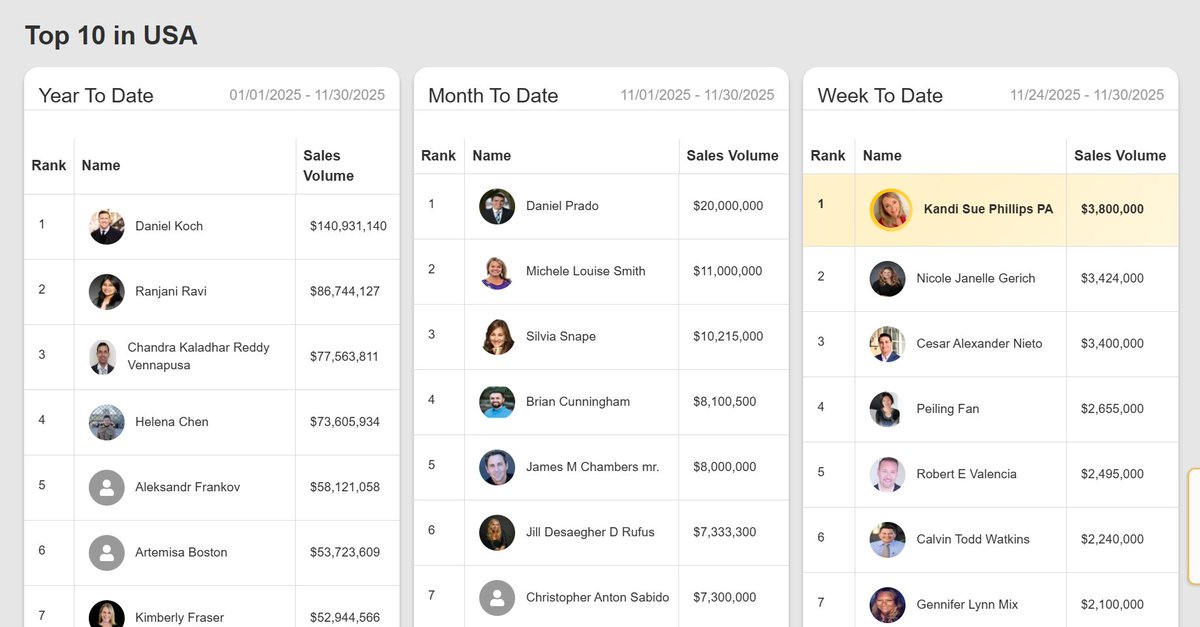Click the name Daniel Koch
The width and height of the screenshot is (1200, 627).
pyautogui.click(x=169, y=226)
